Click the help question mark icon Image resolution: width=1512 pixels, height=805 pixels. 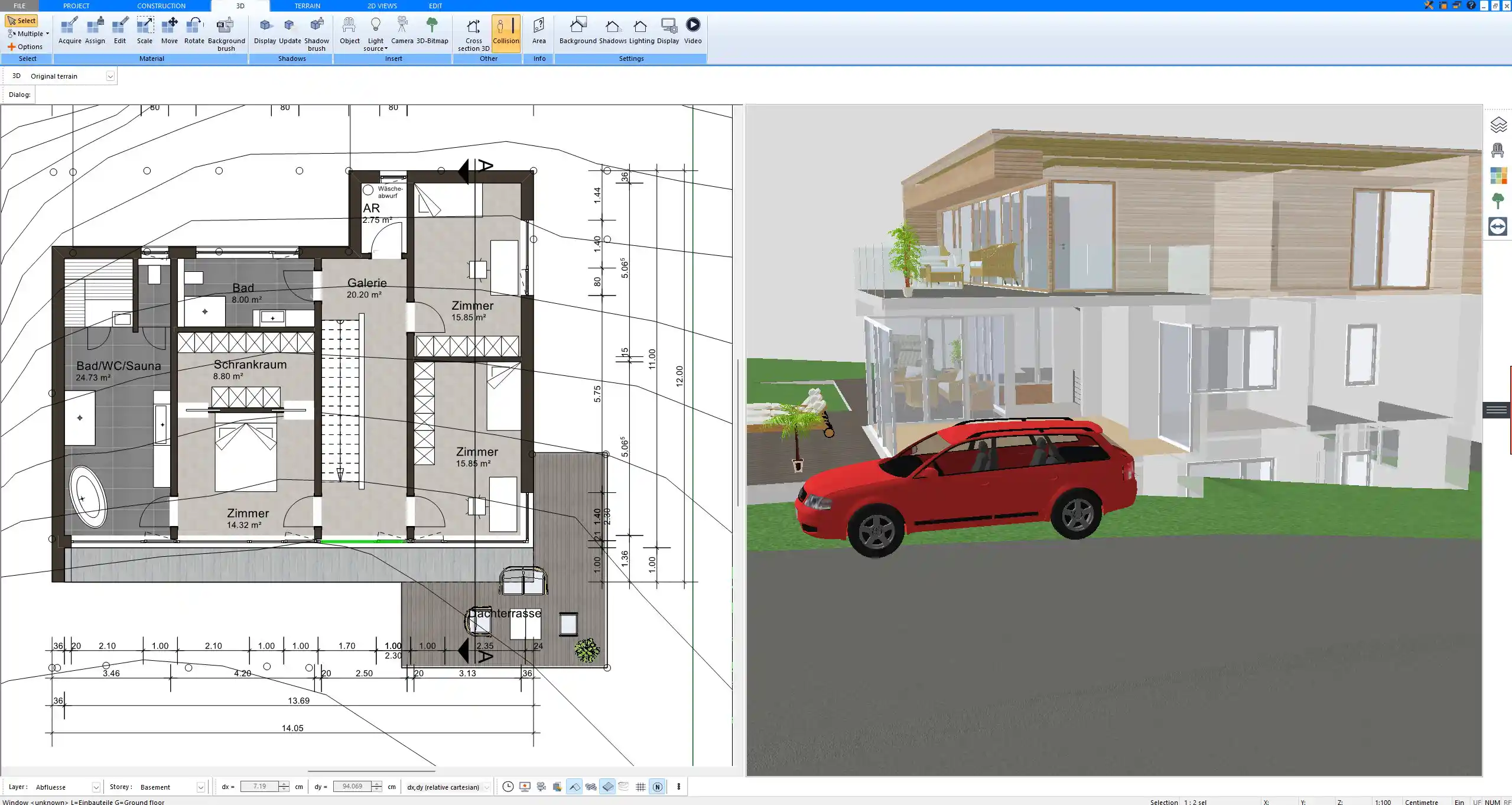pyautogui.click(x=1471, y=5)
